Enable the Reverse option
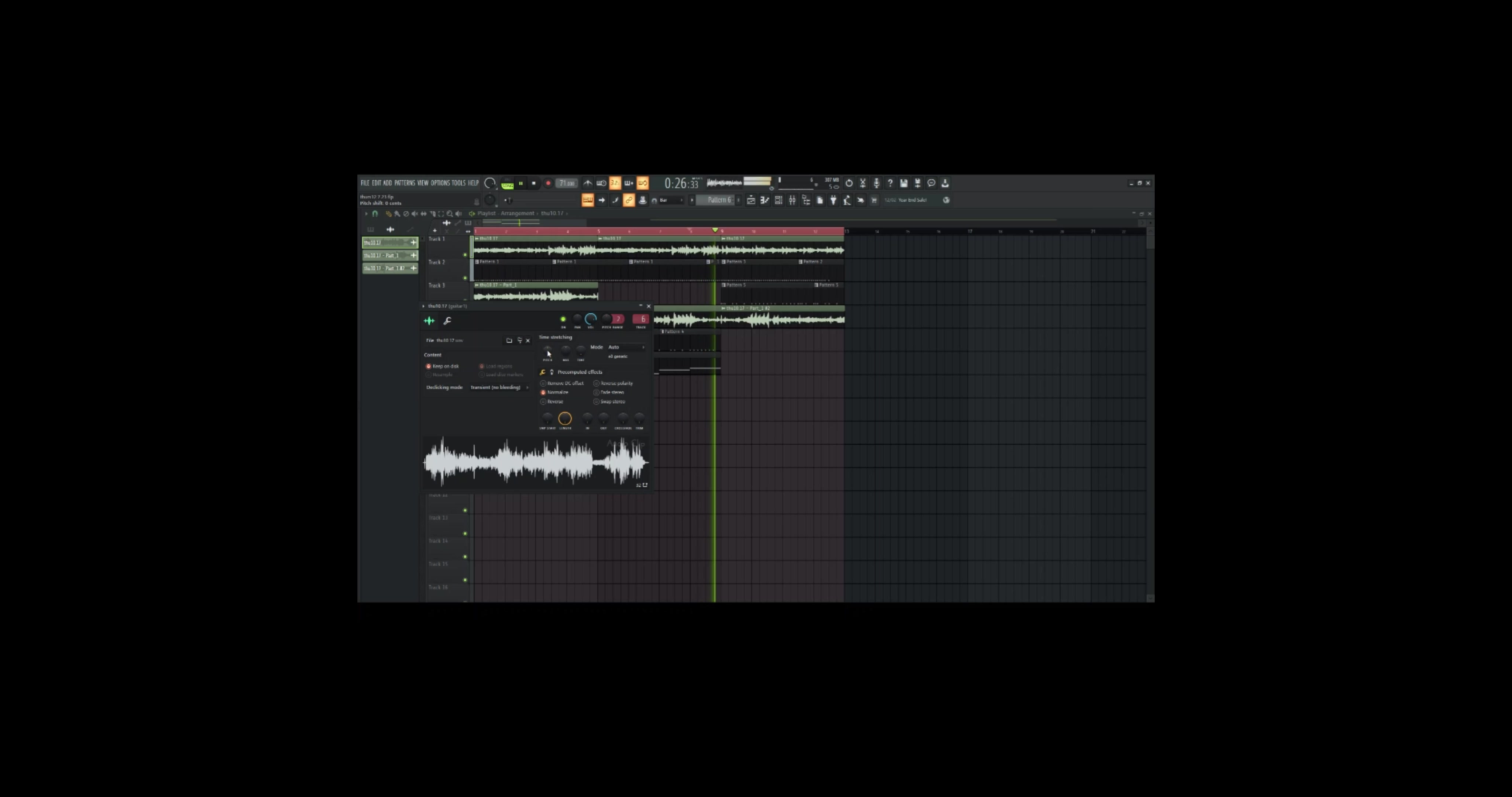 [x=552, y=401]
